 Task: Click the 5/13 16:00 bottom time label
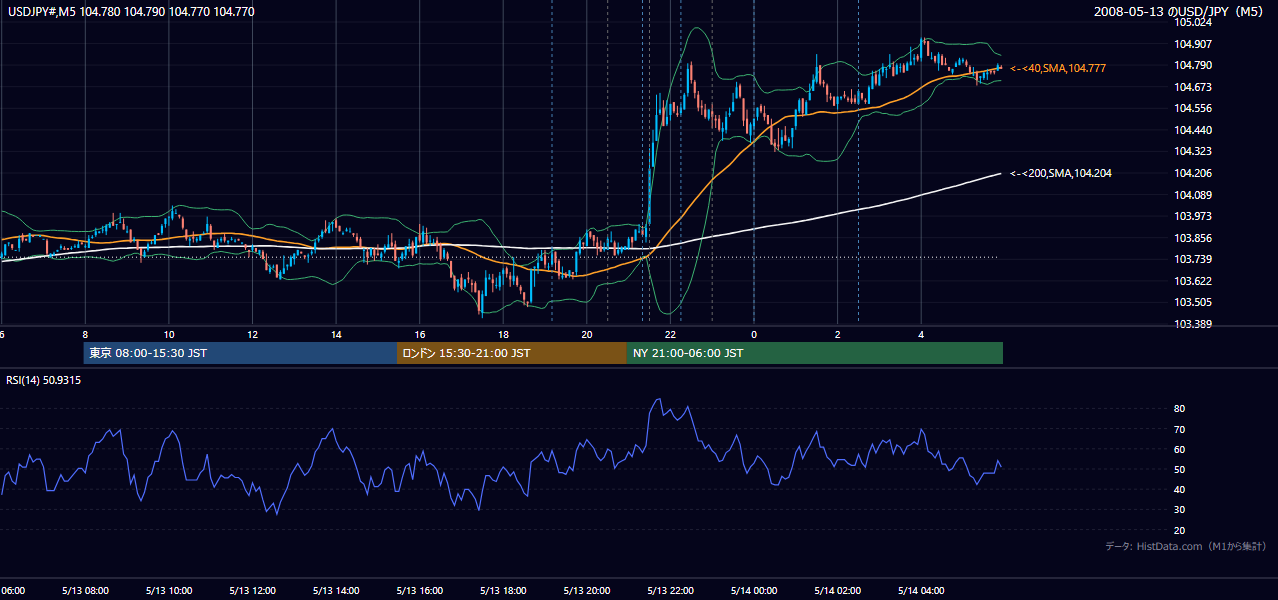(x=419, y=590)
